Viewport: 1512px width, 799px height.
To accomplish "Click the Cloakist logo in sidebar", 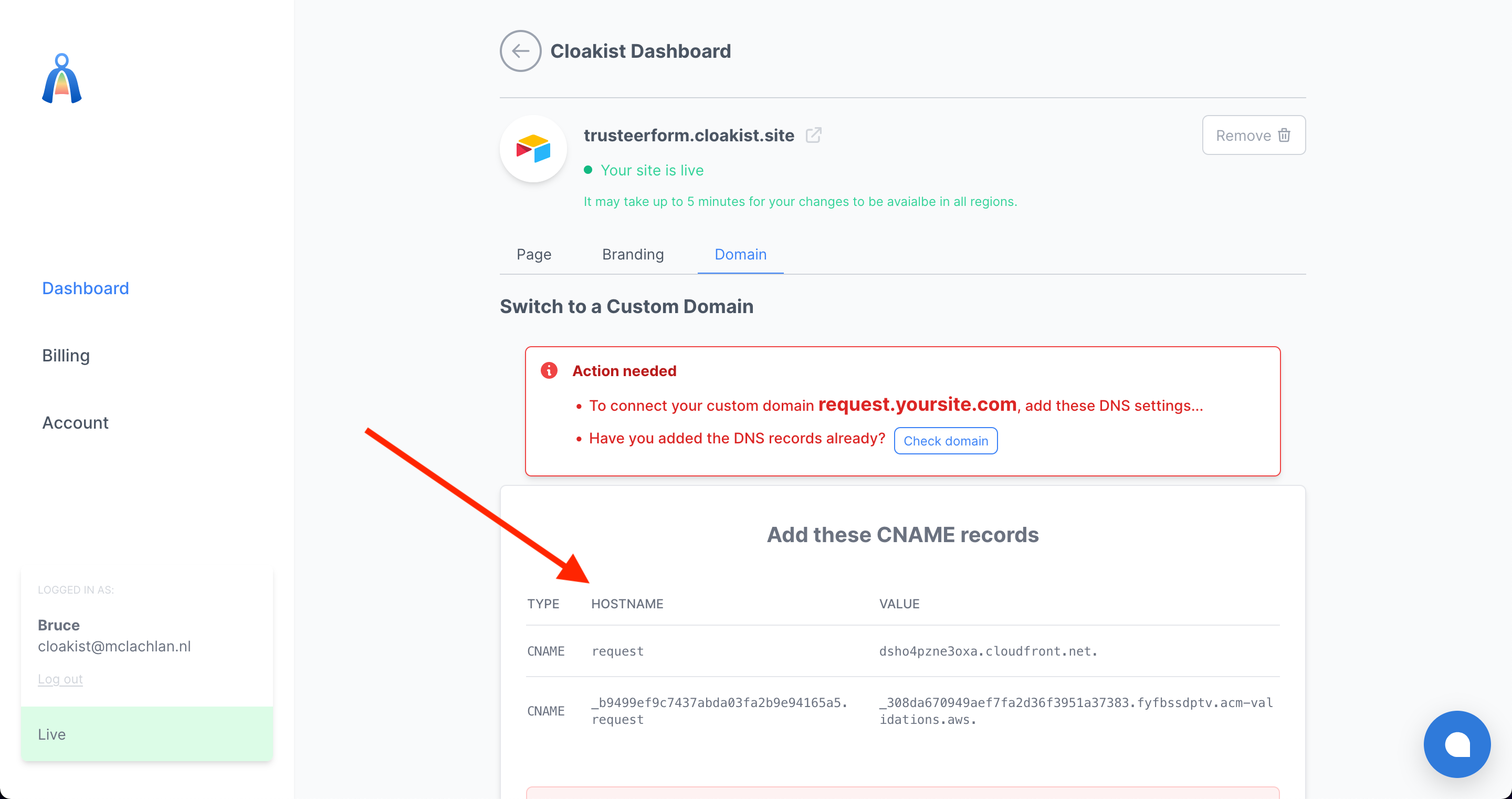I will coord(61,79).
